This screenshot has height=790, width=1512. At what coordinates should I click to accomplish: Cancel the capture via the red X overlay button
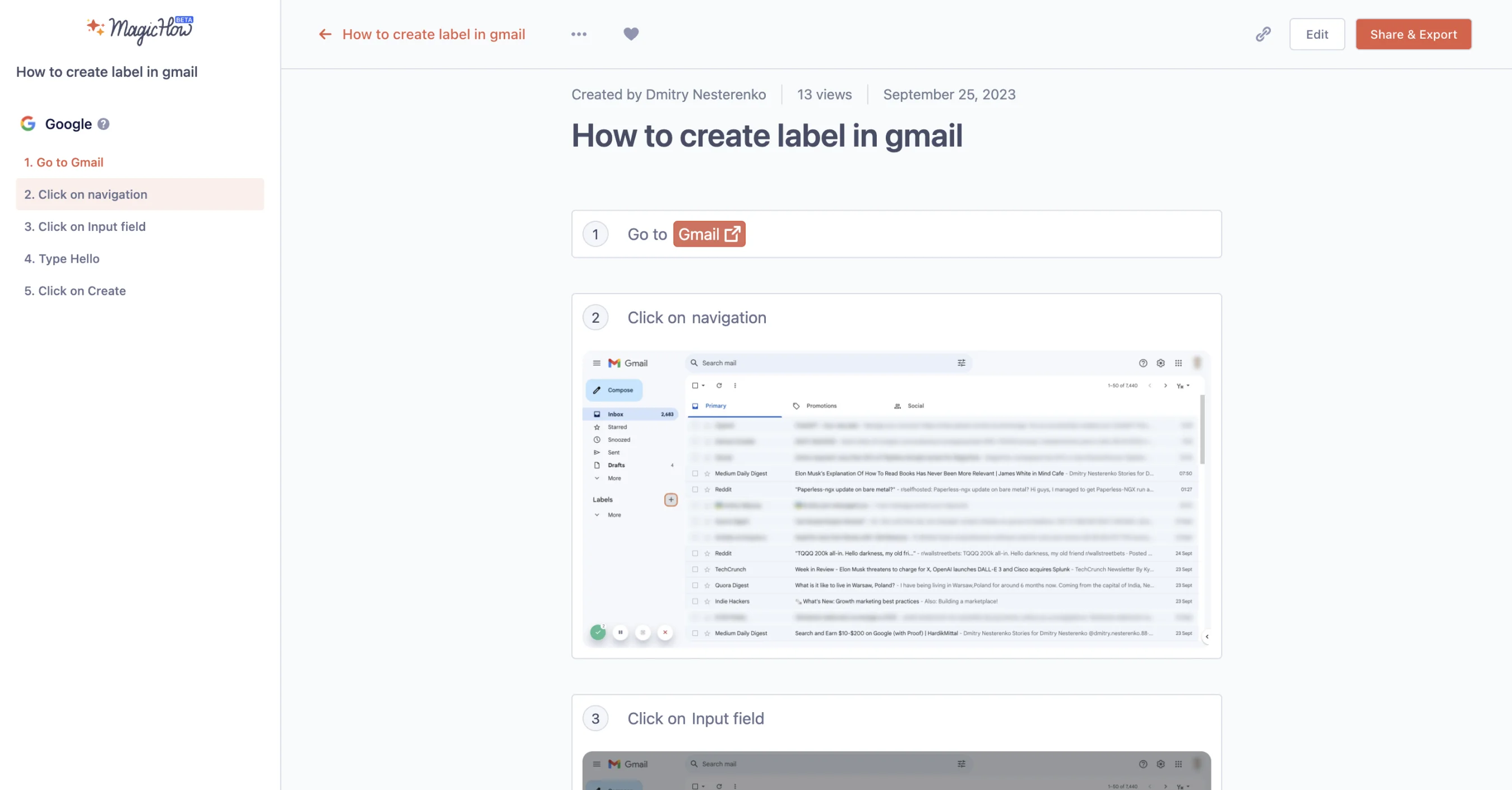(665, 632)
